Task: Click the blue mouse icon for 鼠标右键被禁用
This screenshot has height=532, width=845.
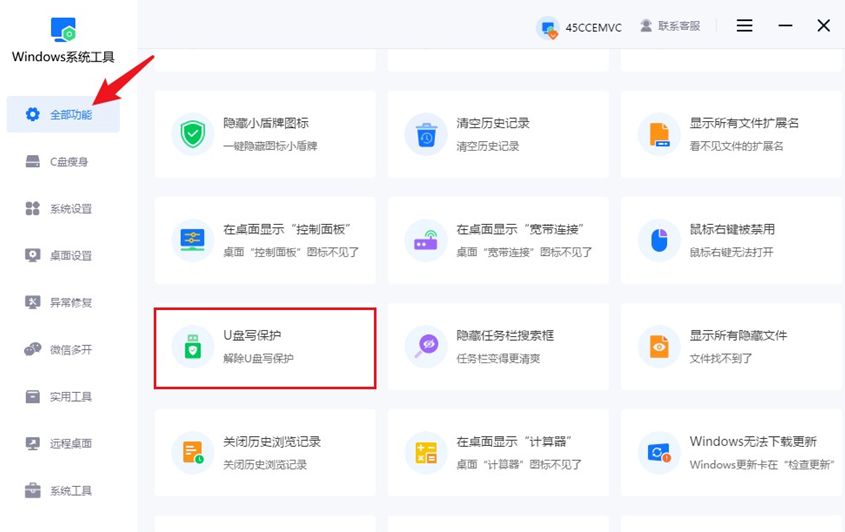Action: tap(659, 240)
